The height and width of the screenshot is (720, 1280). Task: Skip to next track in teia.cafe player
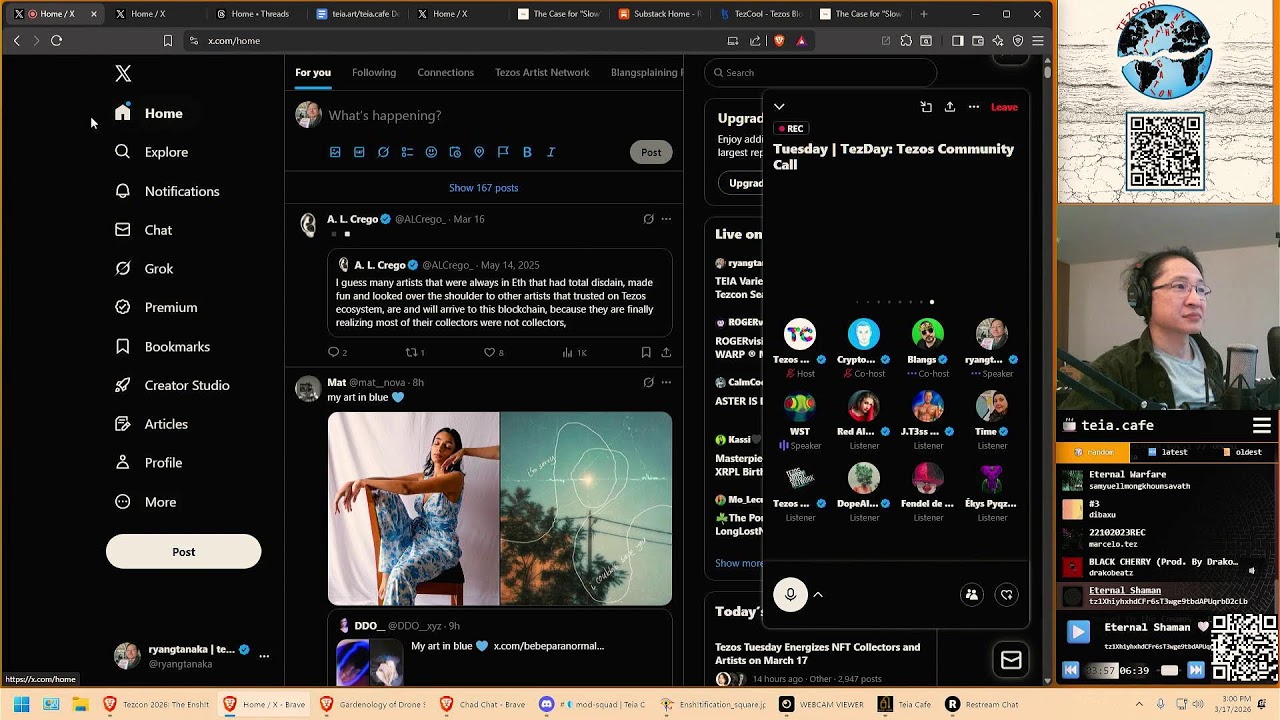(1195, 670)
